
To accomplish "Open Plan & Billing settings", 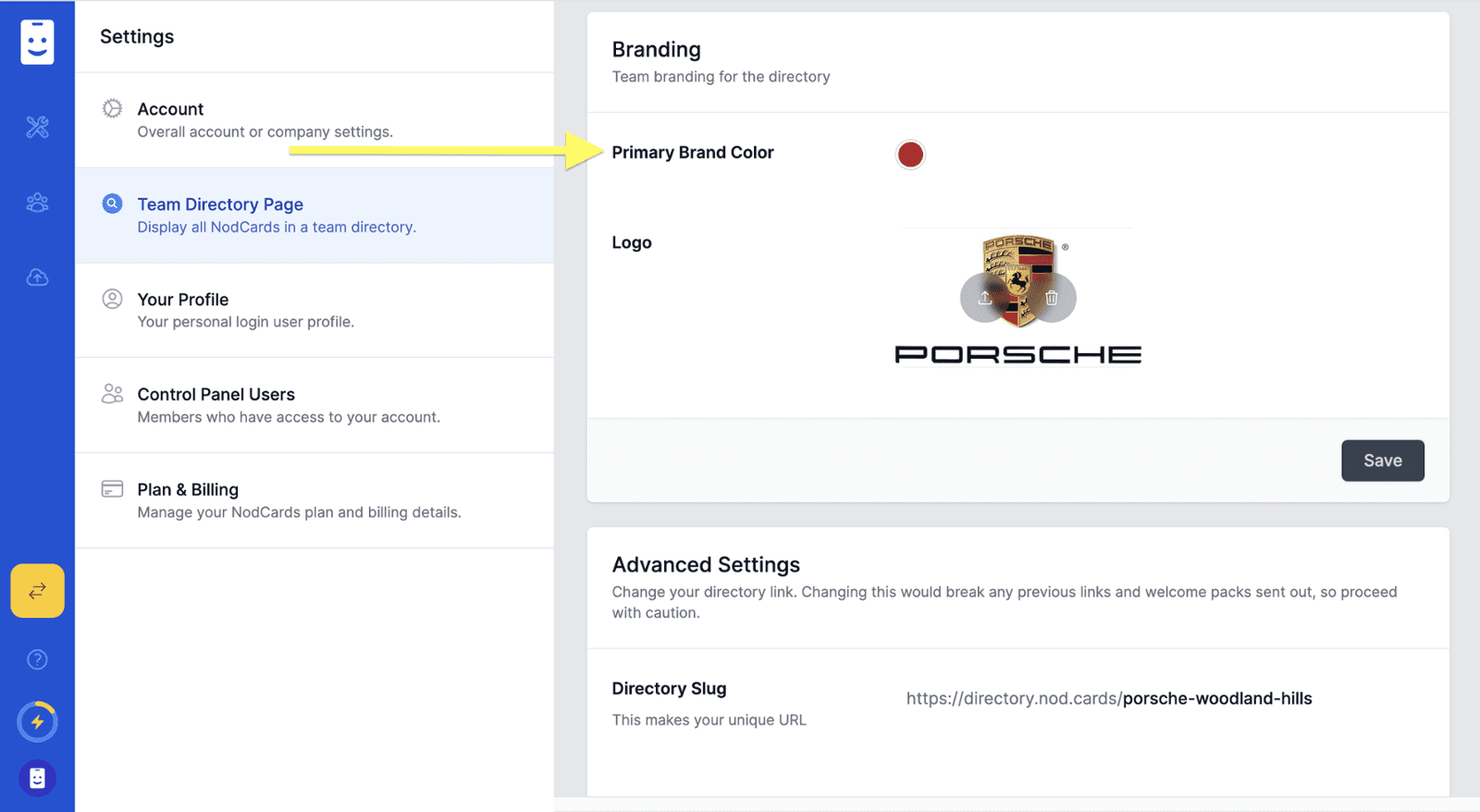I will click(314, 500).
